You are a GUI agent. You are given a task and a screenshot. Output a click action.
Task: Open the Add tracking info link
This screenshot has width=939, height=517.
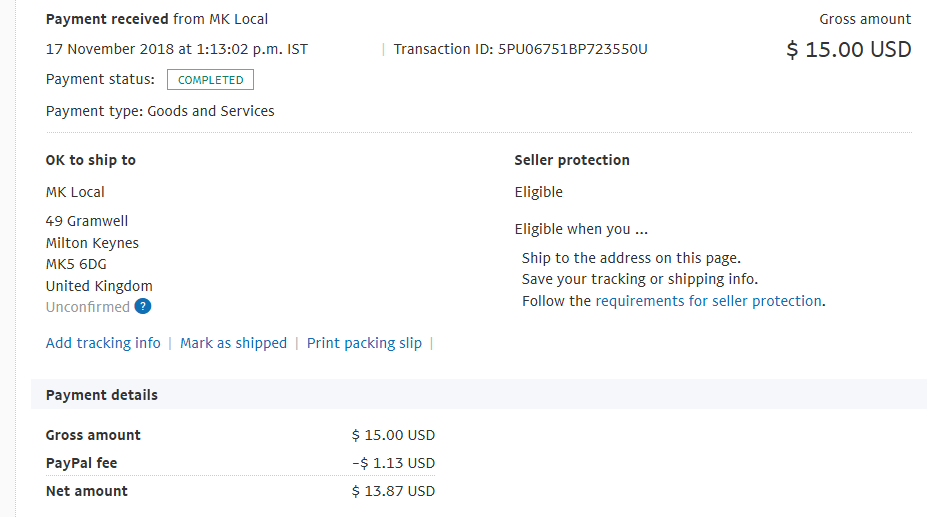click(x=103, y=343)
